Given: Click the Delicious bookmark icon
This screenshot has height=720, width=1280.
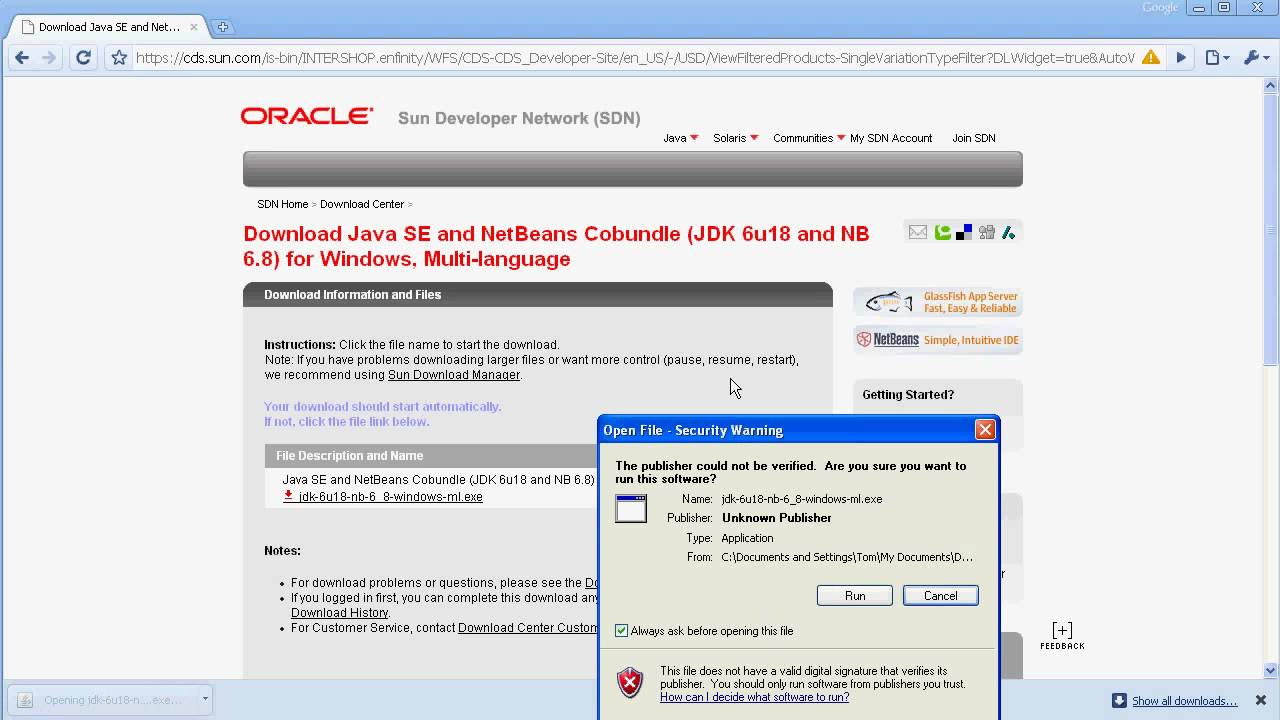Looking at the screenshot, I should pyautogui.click(x=964, y=233).
